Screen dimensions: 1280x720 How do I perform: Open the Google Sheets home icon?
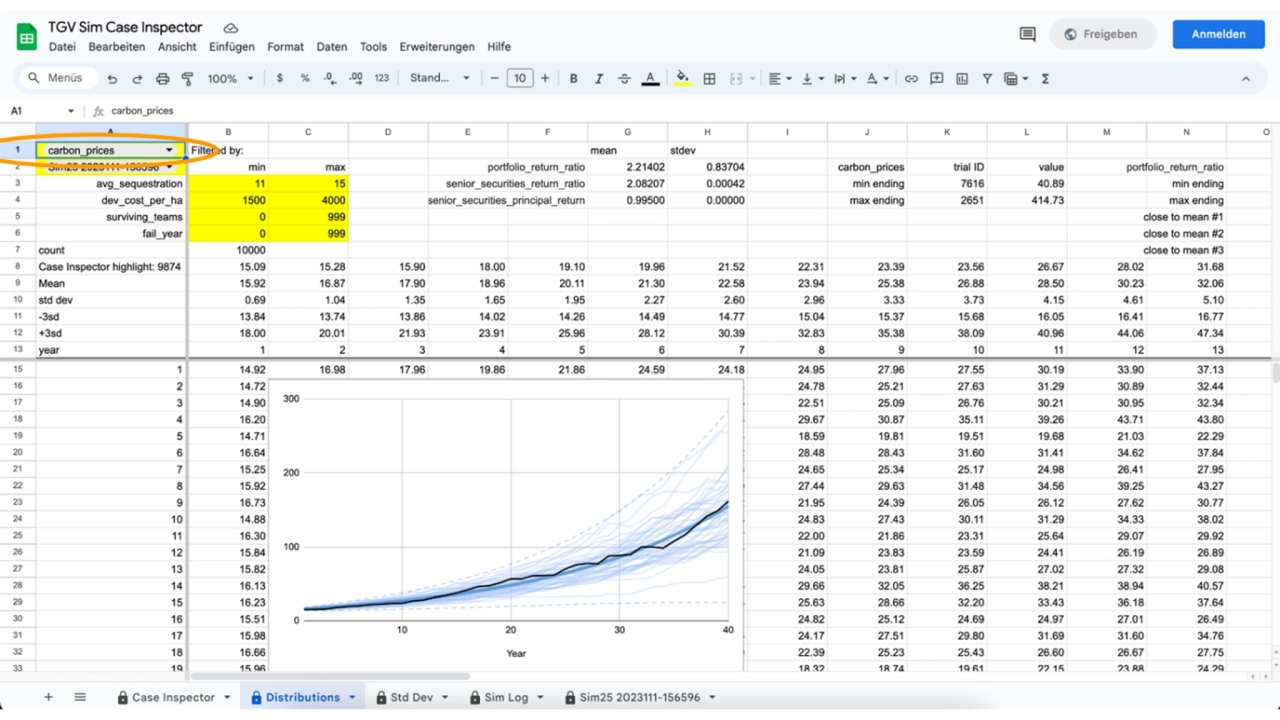click(x=27, y=37)
